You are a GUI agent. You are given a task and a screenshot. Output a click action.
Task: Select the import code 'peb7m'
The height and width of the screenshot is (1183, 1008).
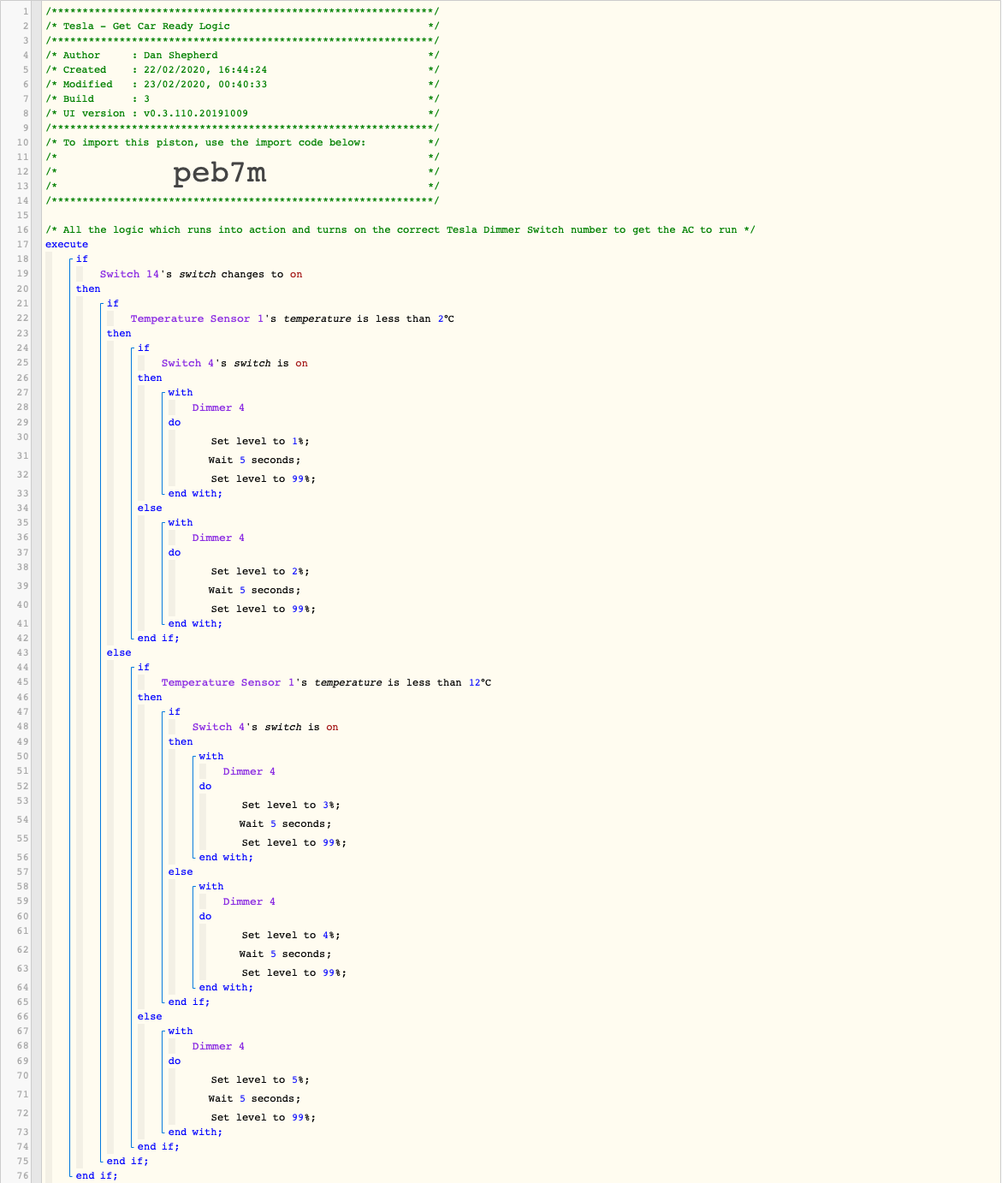[x=220, y=173]
